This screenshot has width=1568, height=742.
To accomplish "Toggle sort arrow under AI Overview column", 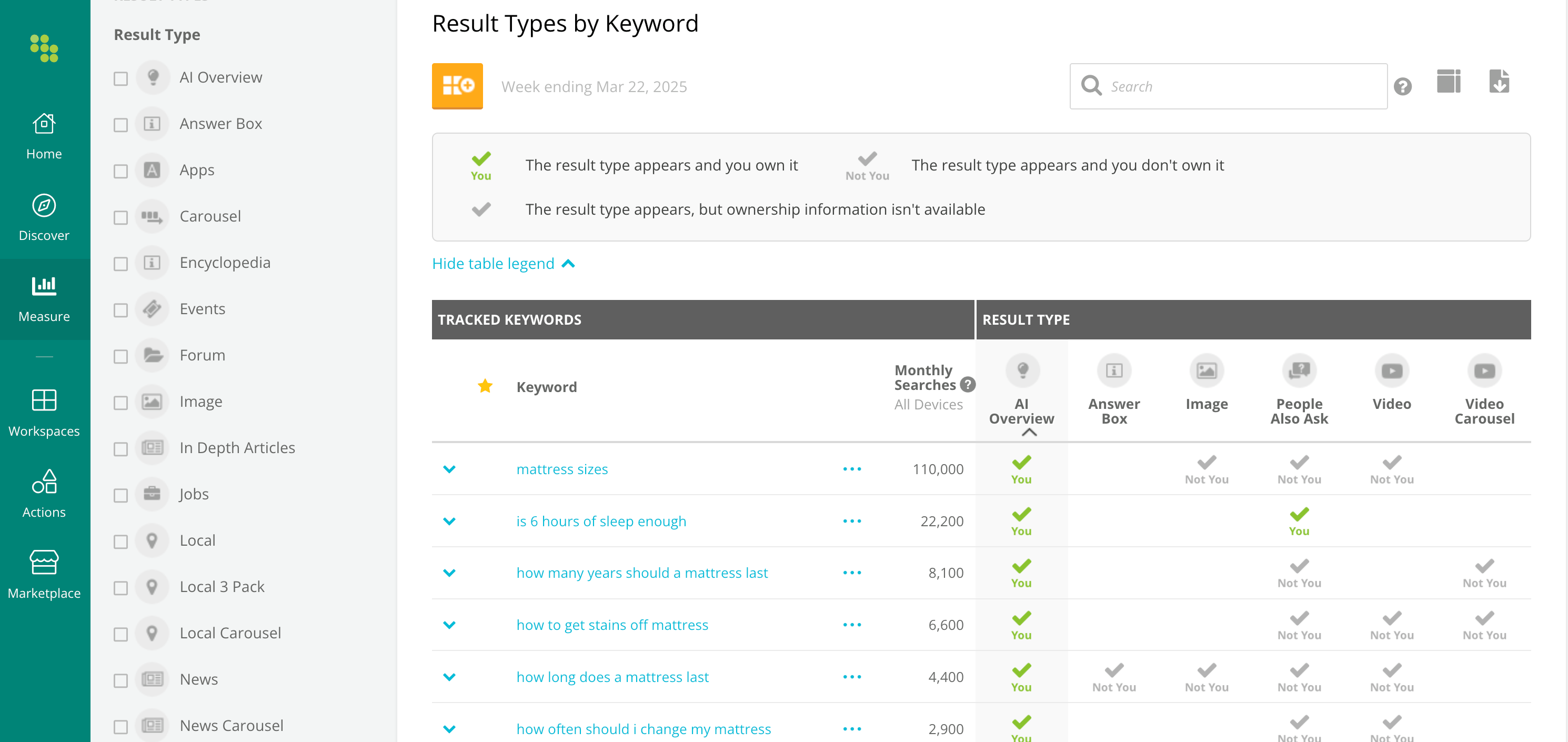I will [x=1029, y=433].
